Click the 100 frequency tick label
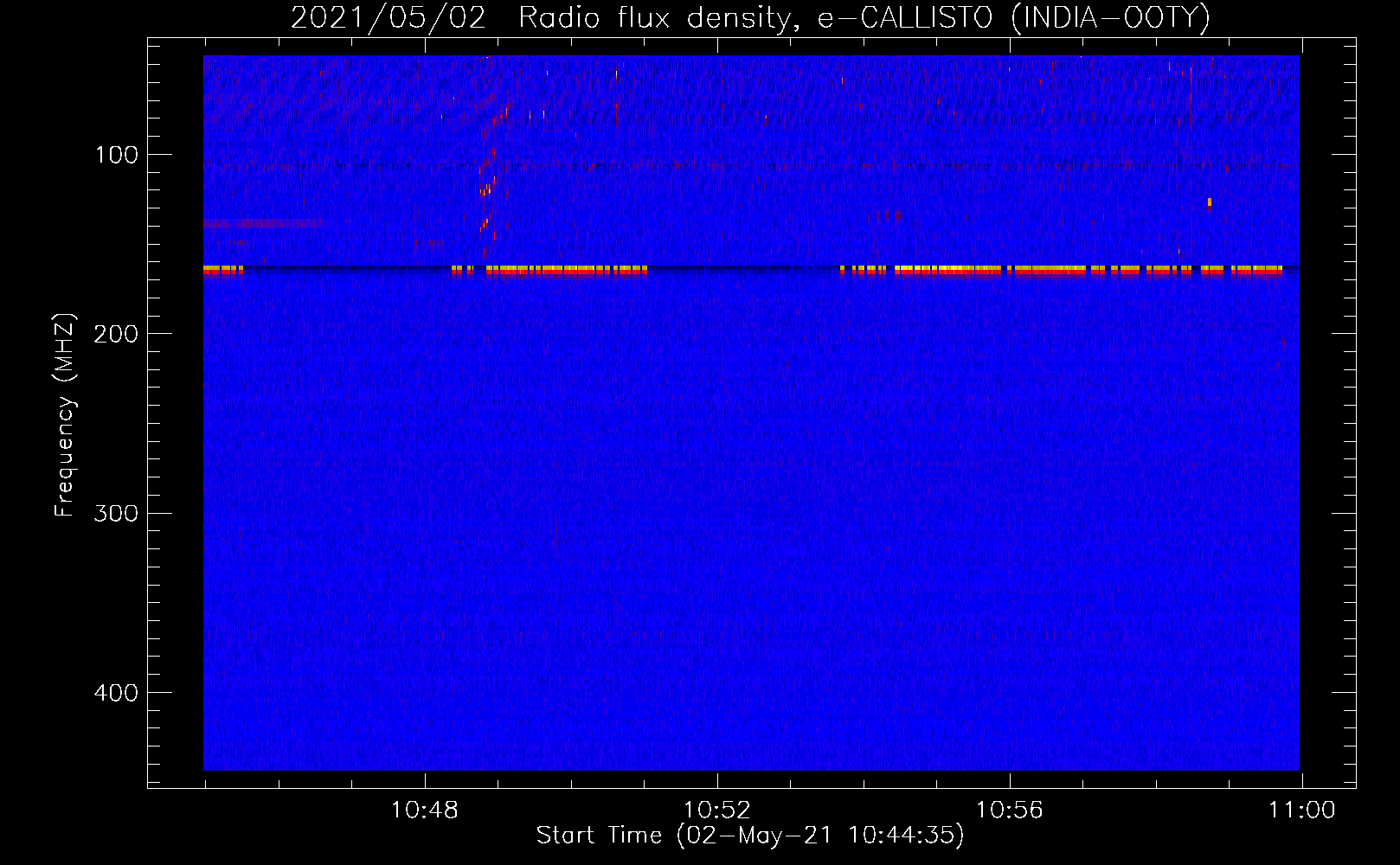The width and height of the screenshot is (1400, 865). point(117,155)
